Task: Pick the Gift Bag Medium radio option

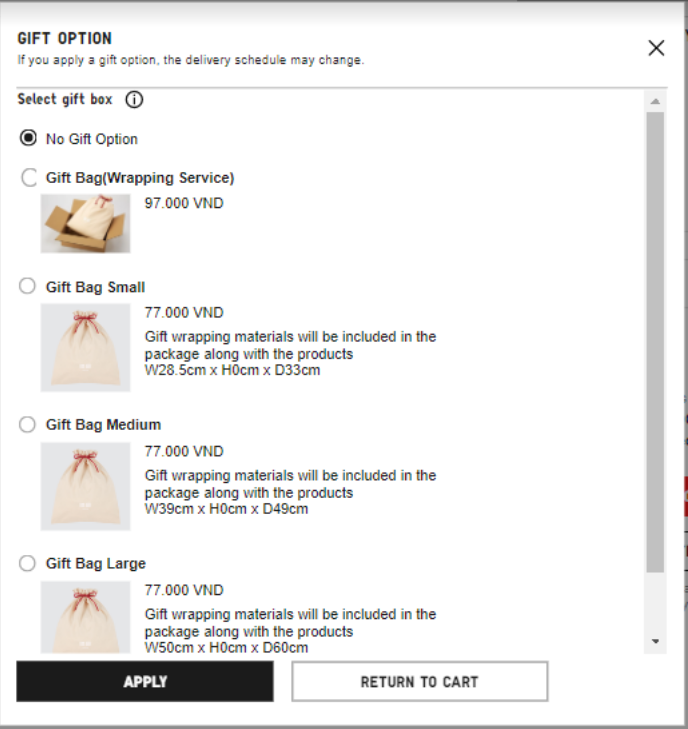Action: 28,425
